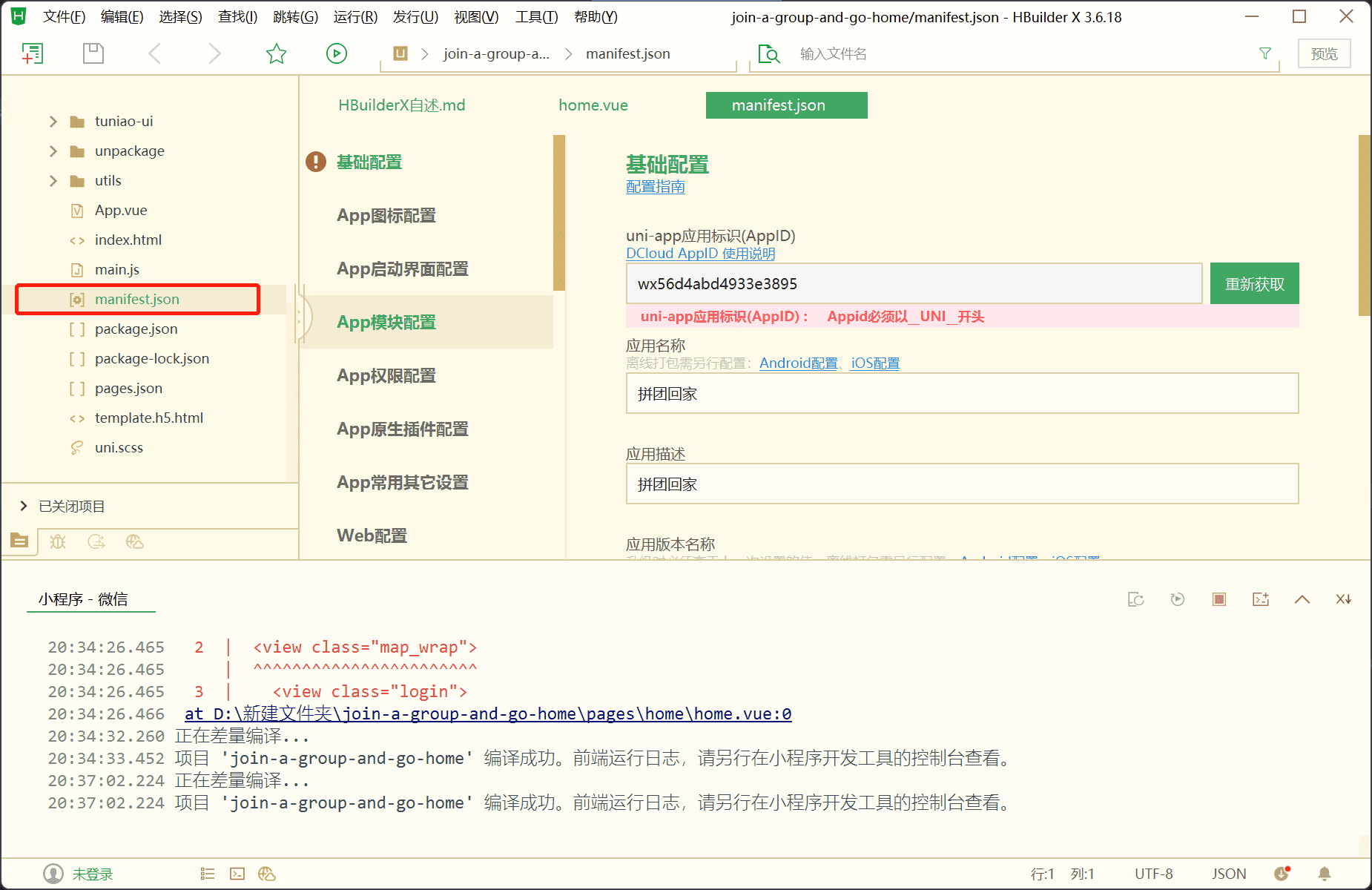Select the App启动界面配置 section
The height and width of the screenshot is (890, 1372).
click(403, 269)
